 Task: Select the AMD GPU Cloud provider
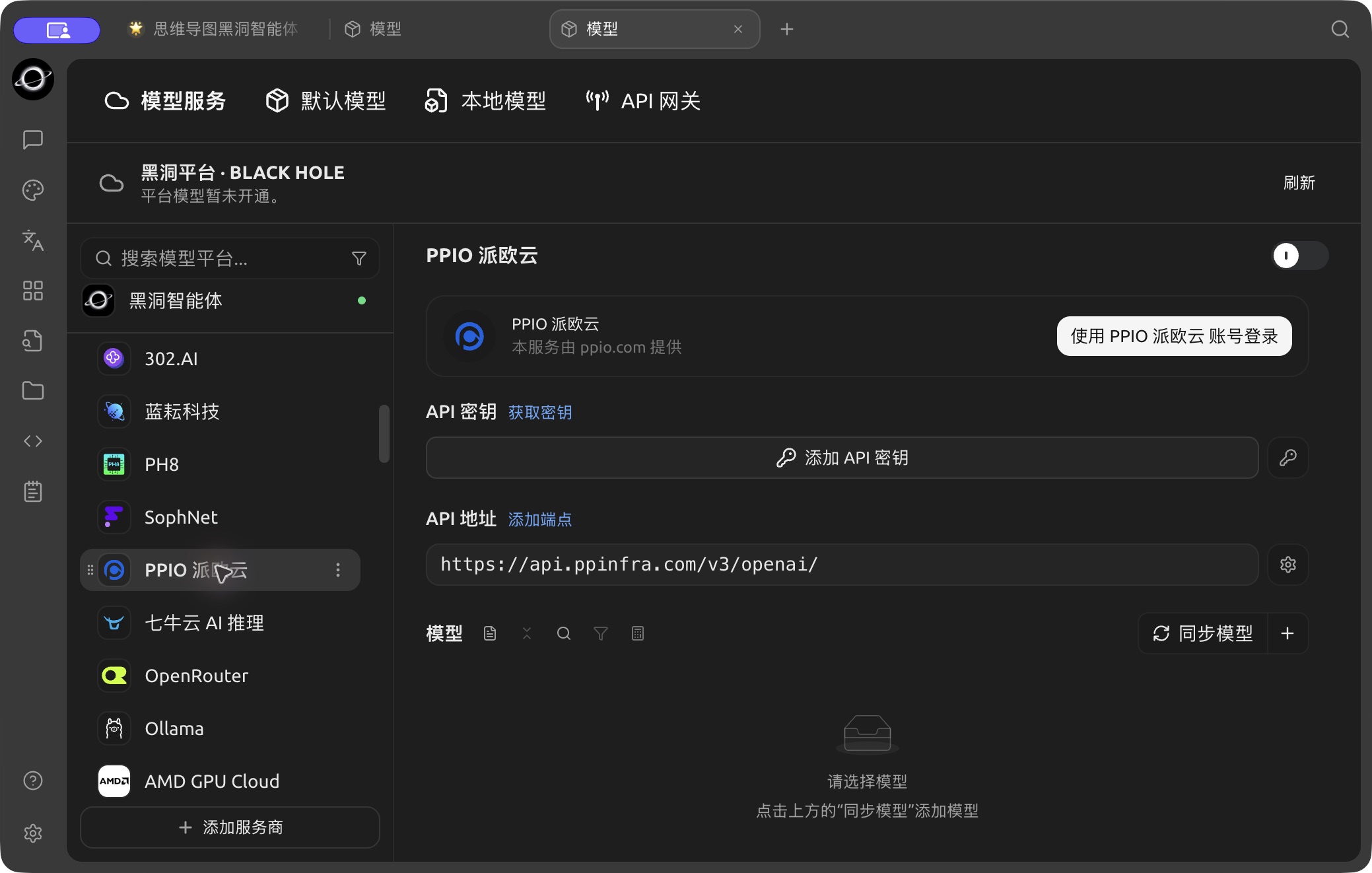(221, 781)
